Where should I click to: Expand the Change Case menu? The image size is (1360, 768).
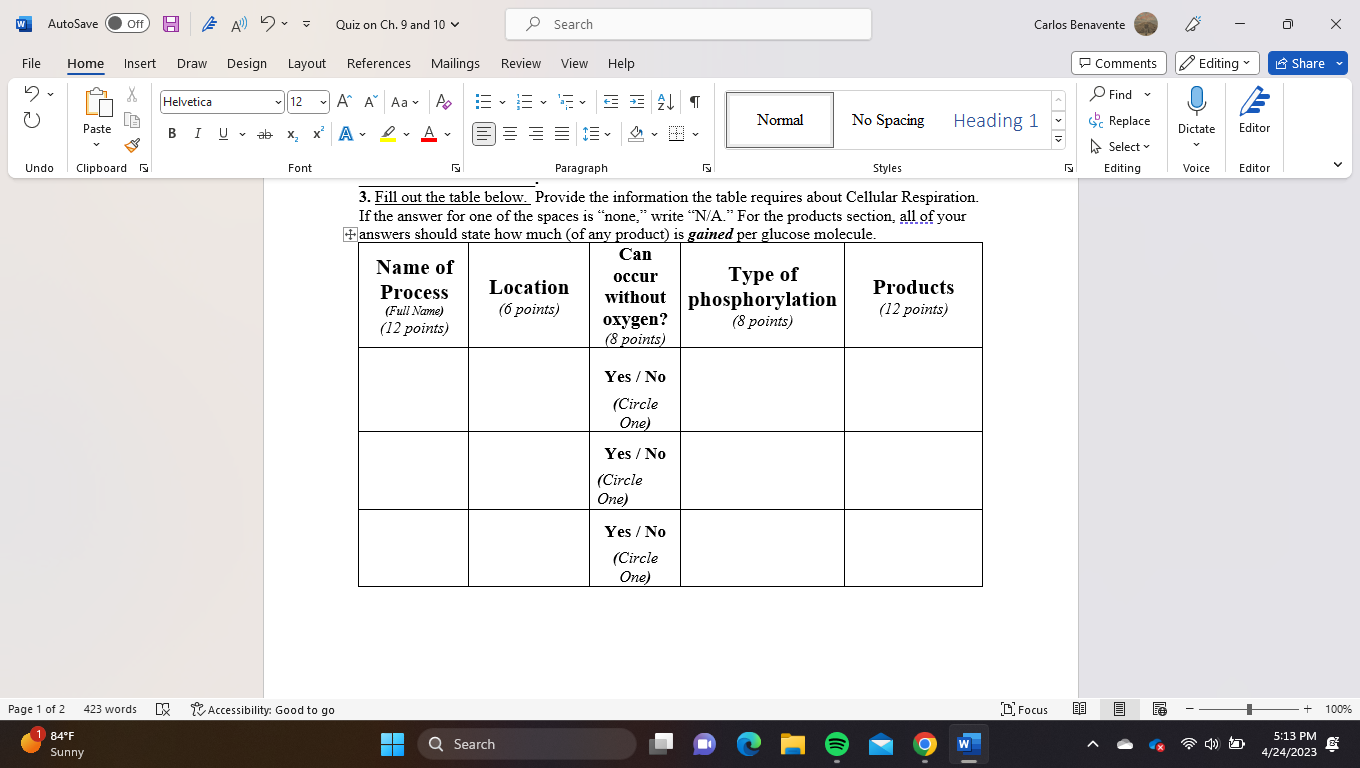point(405,102)
